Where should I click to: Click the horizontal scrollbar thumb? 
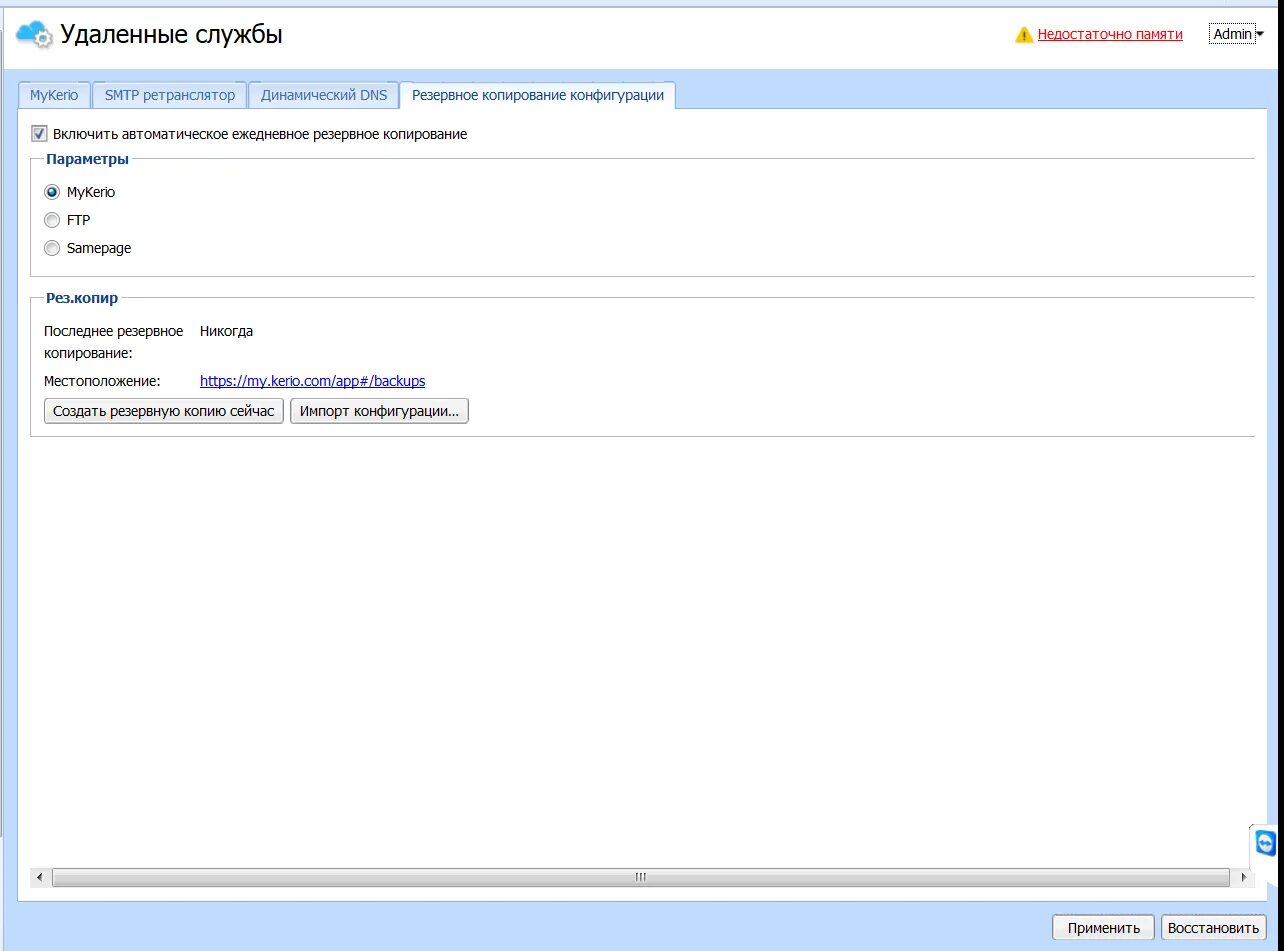(640, 877)
